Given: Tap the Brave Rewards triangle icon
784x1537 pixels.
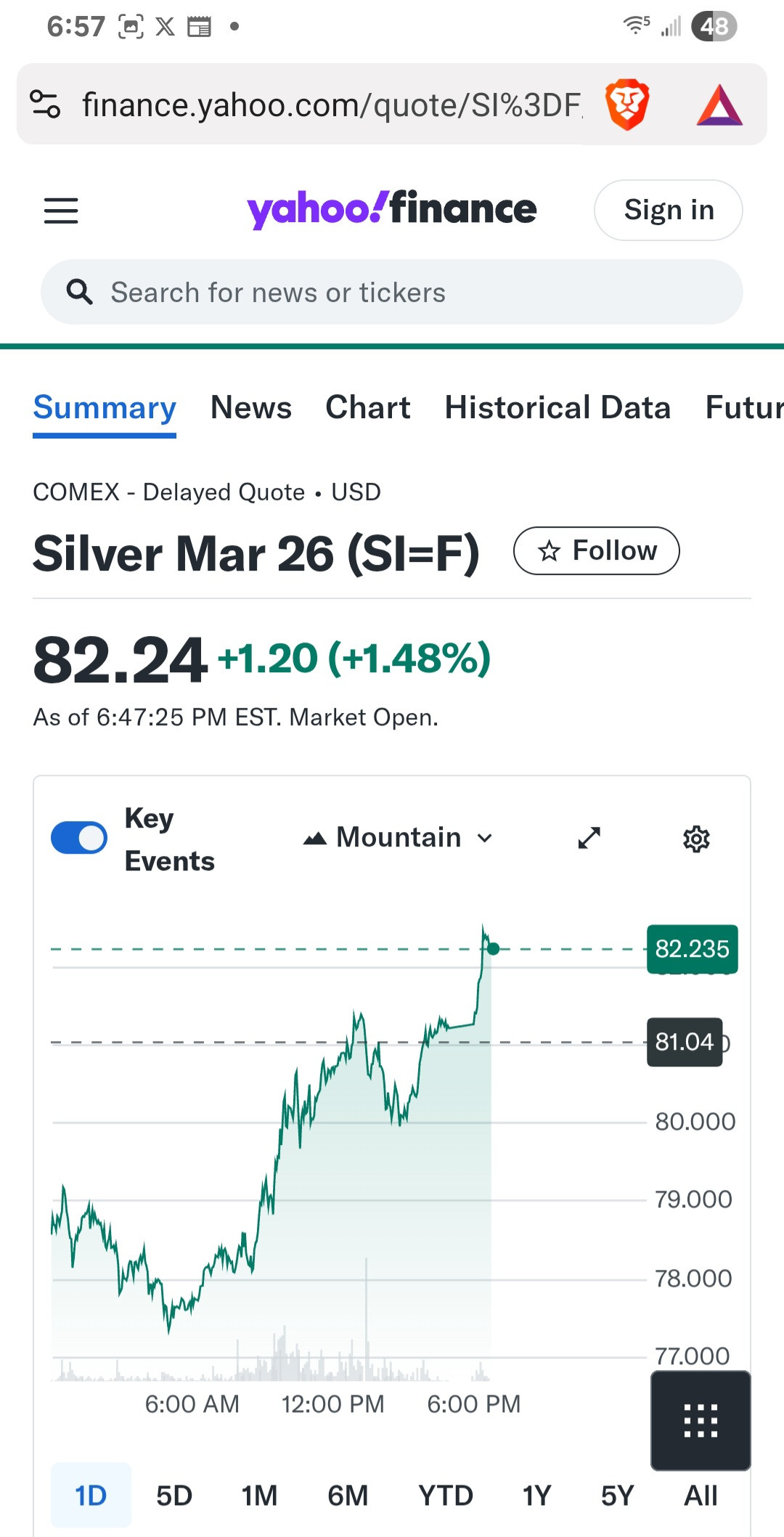Looking at the screenshot, I should [x=719, y=106].
